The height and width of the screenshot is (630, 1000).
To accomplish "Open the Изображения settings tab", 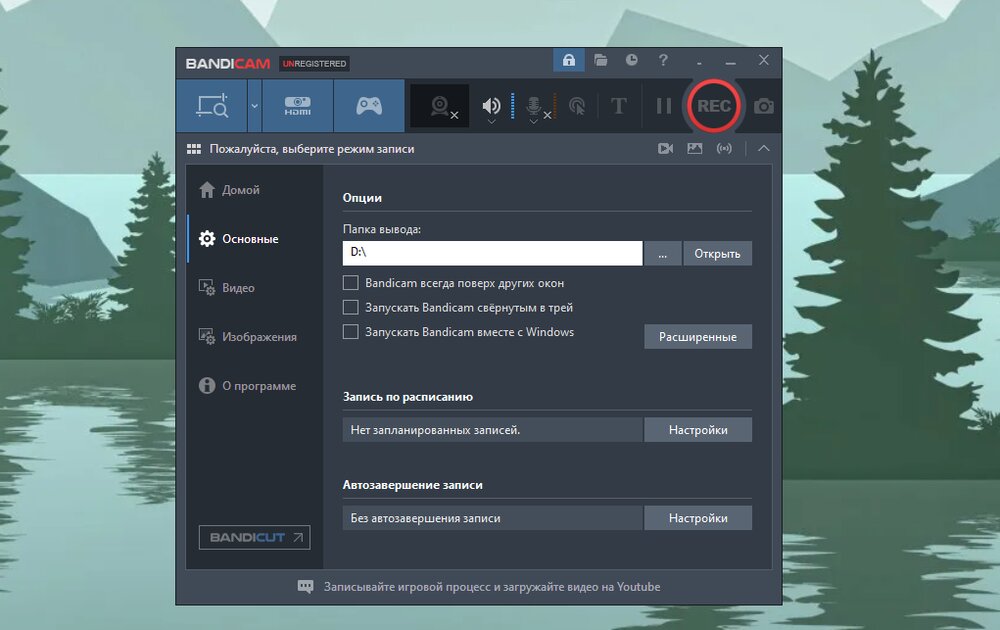I will pyautogui.click(x=254, y=337).
